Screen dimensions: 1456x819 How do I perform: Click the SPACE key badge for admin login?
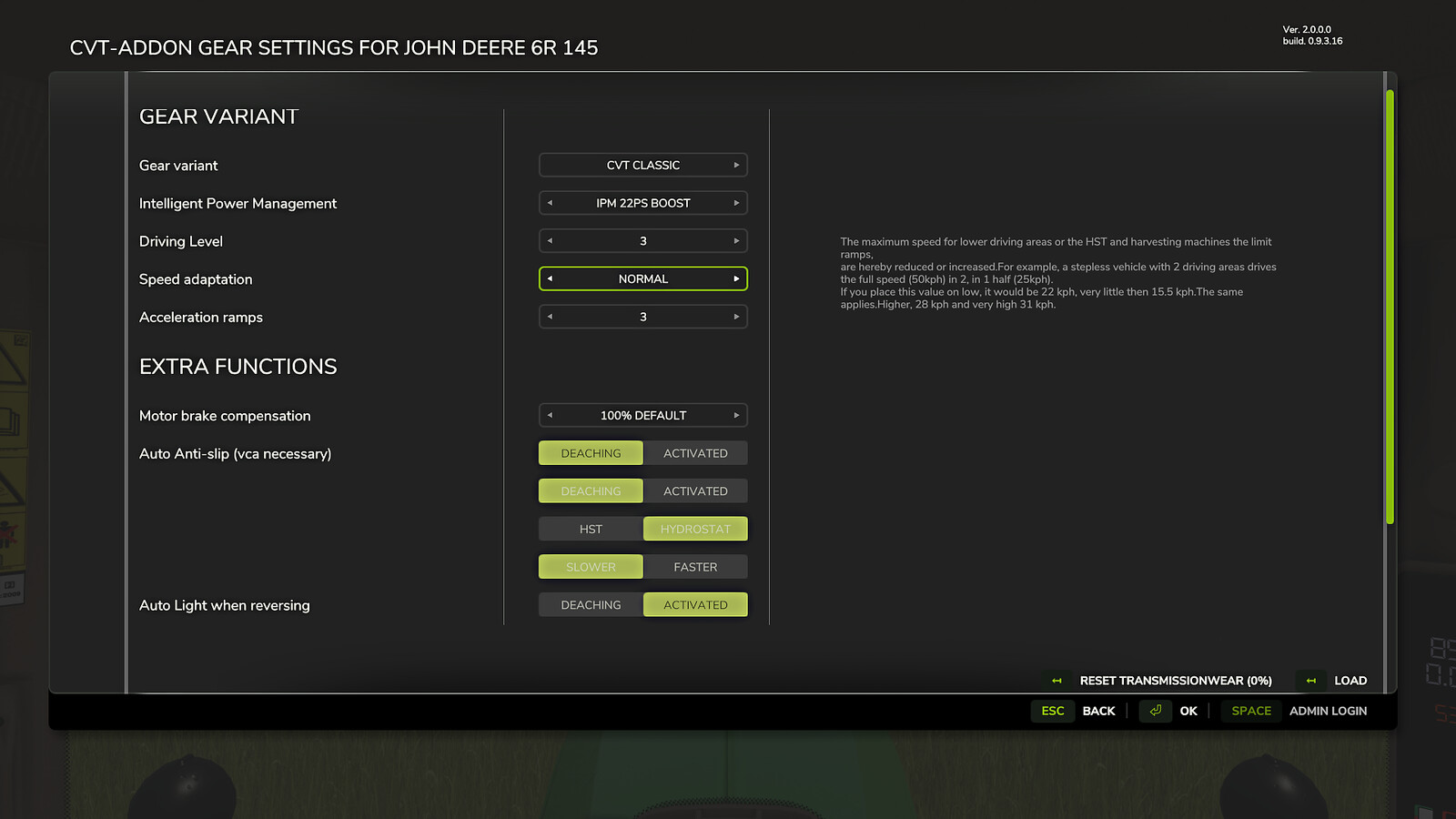pos(1250,711)
